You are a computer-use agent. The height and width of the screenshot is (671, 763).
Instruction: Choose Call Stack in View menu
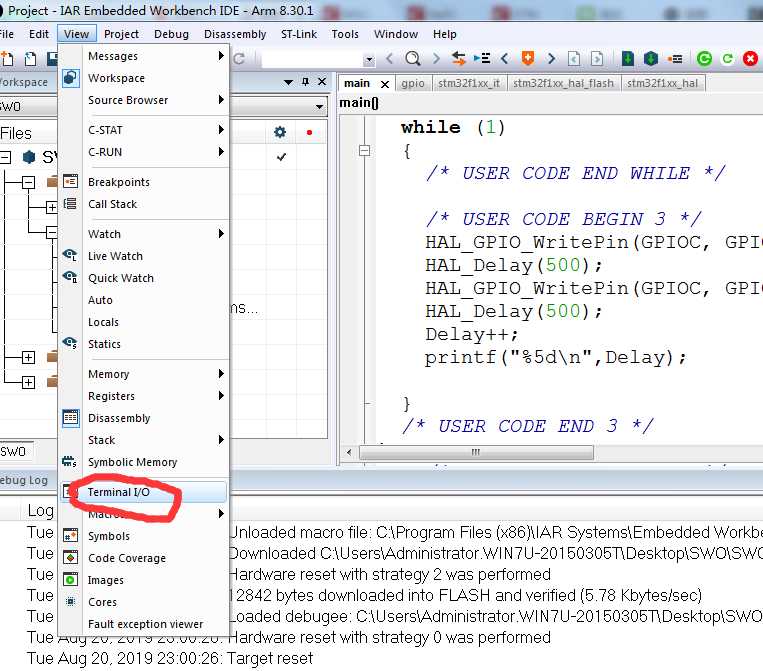(x=144, y=204)
